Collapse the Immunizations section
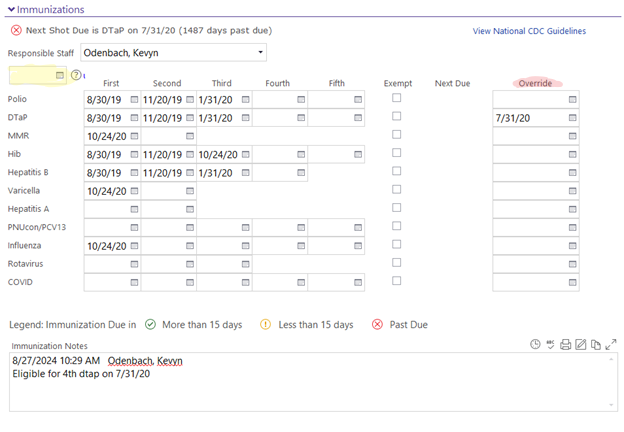Image resolution: width=624 pixels, height=432 pixels. (11, 9)
